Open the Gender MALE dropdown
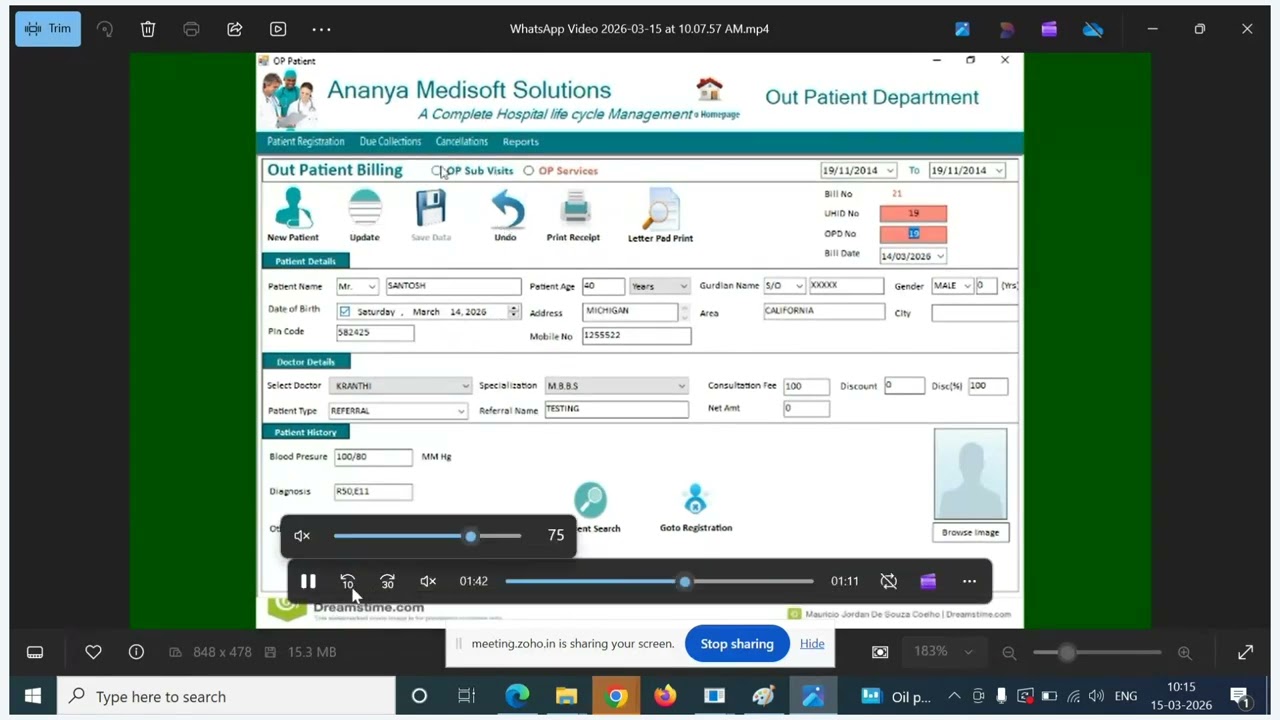 967,286
